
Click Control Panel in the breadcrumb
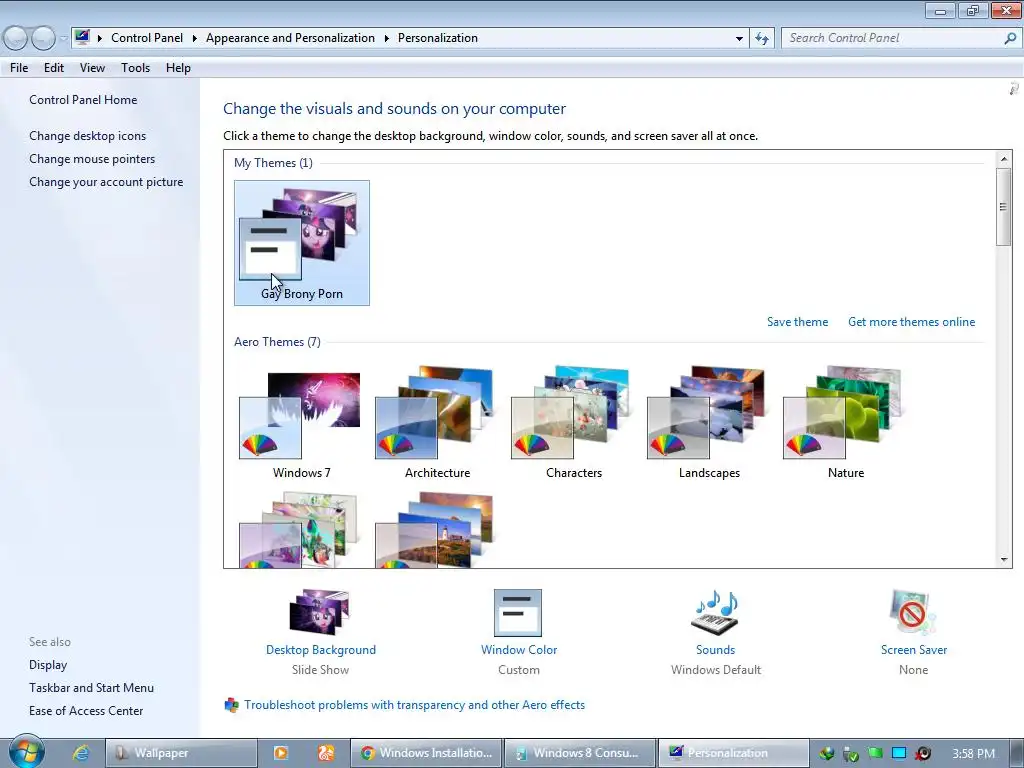click(x=147, y=38)
